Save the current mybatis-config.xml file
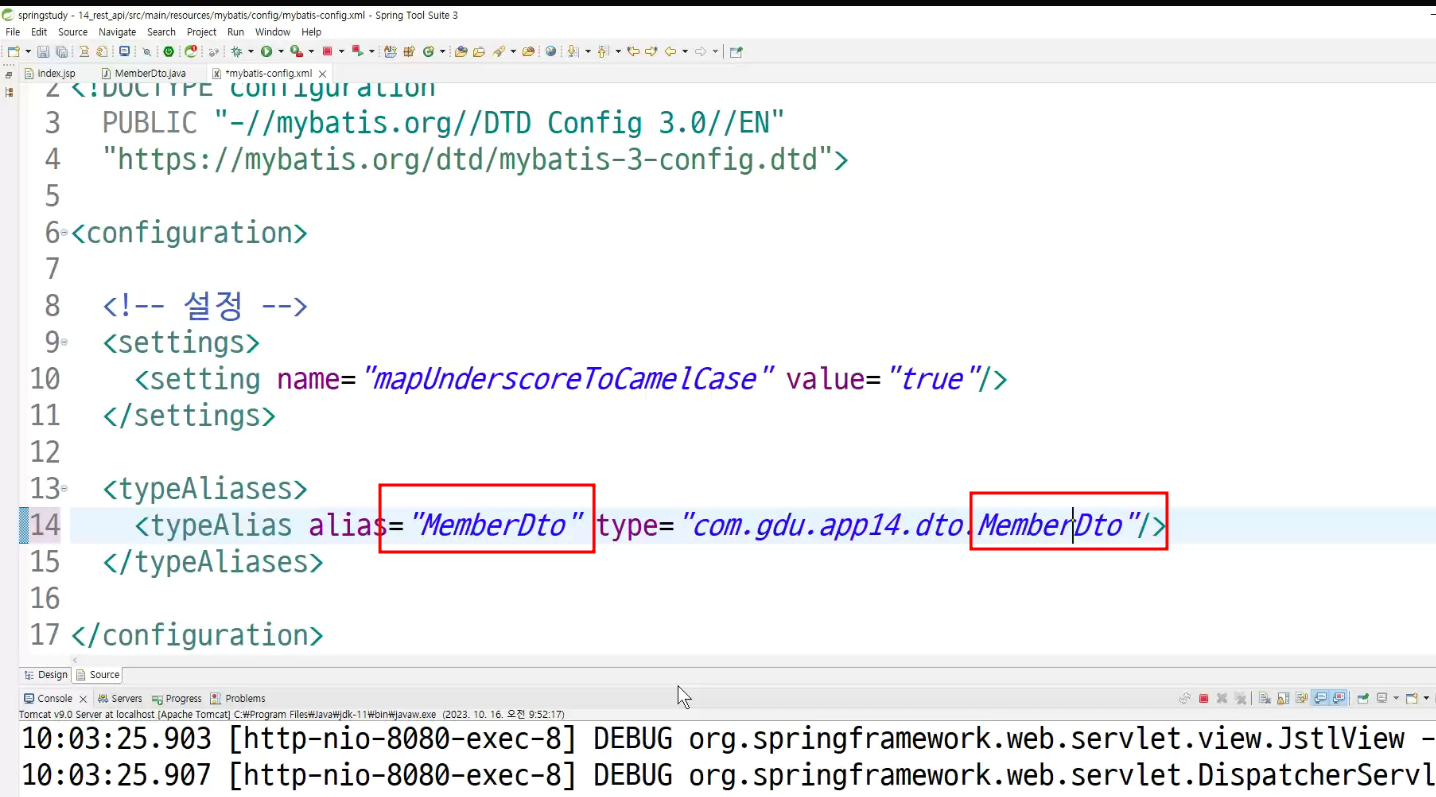Screen dimensions: 1436x797 pos(43,52)
